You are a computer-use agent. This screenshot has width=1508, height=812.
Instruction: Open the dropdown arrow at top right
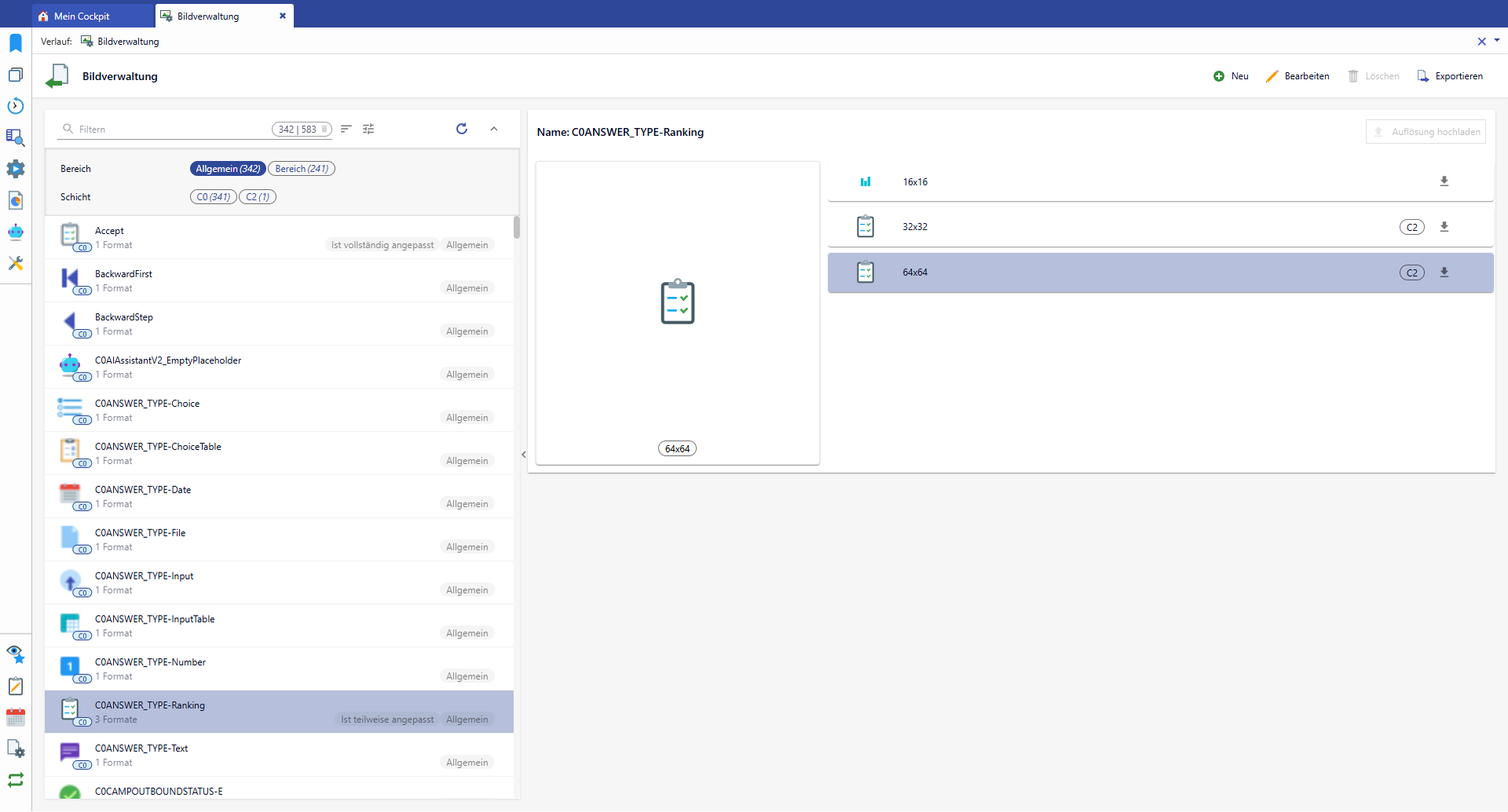[x=1496, y=41]
